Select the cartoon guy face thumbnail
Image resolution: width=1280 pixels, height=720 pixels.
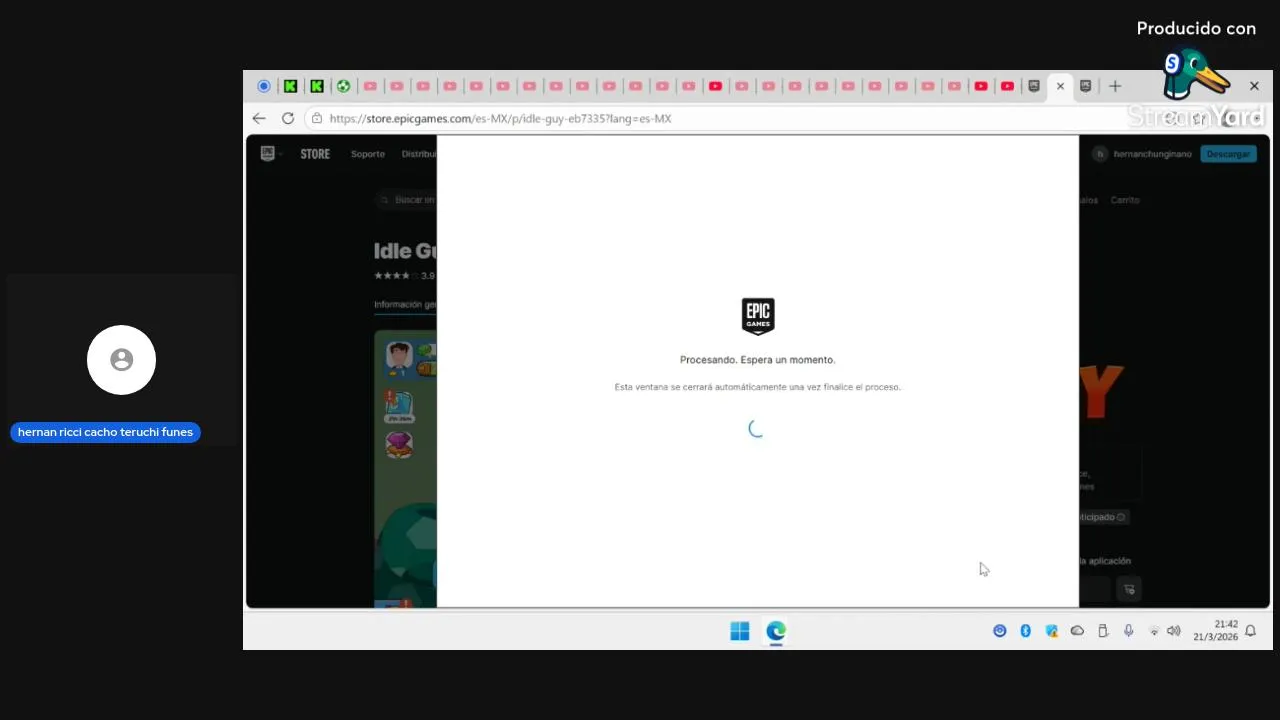(x=399, y=359)
